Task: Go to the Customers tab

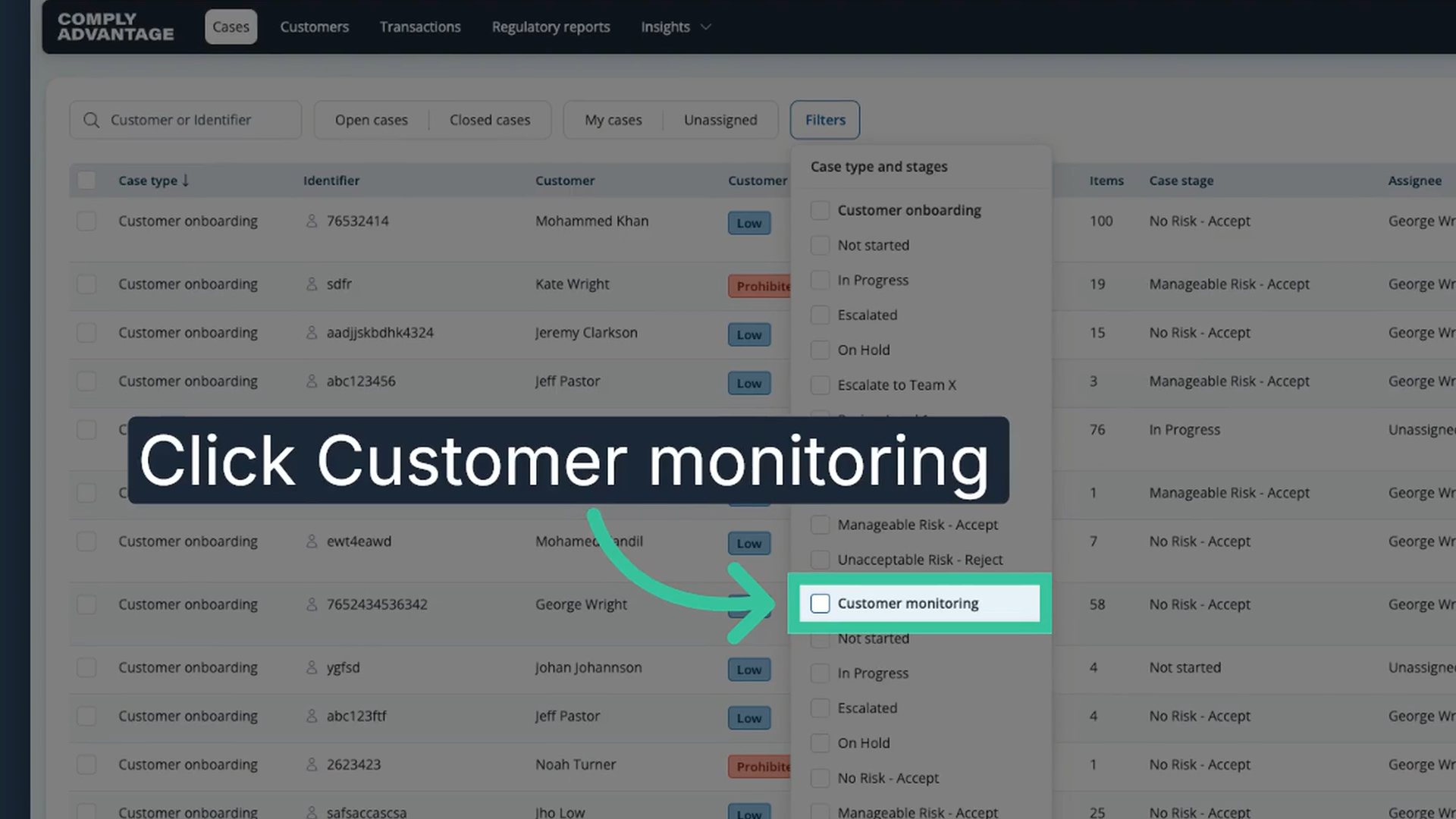Action: click(314, 27)
